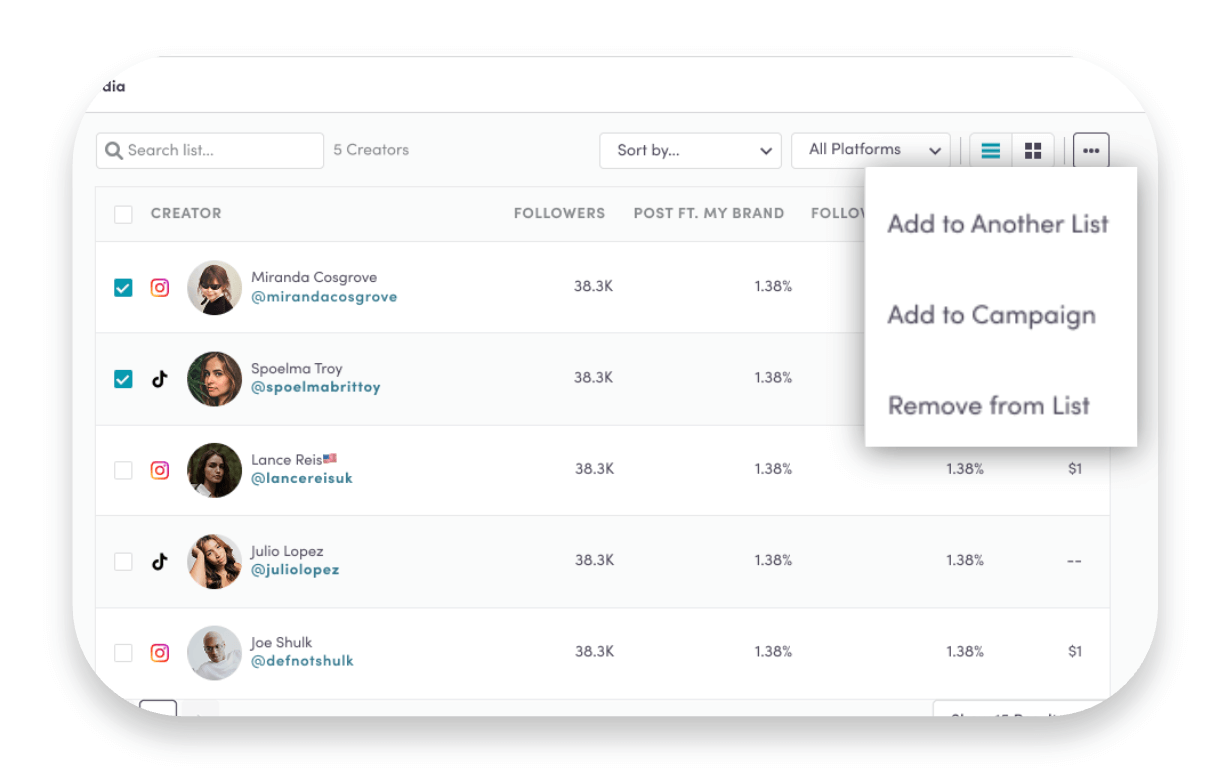The width and height of the screenshot is (1214, 768).
Task: Click TikTok icon beside Spoelma Troy
Action: click(160, 379)
